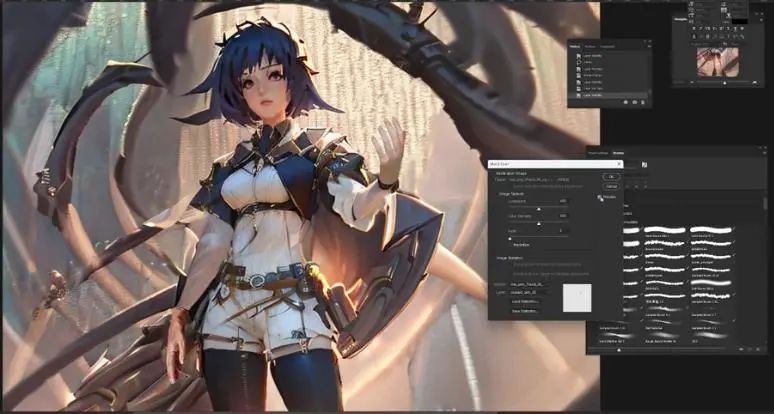Close the Match Color dialog window
The image size is (774, 414).
point(619,164)
